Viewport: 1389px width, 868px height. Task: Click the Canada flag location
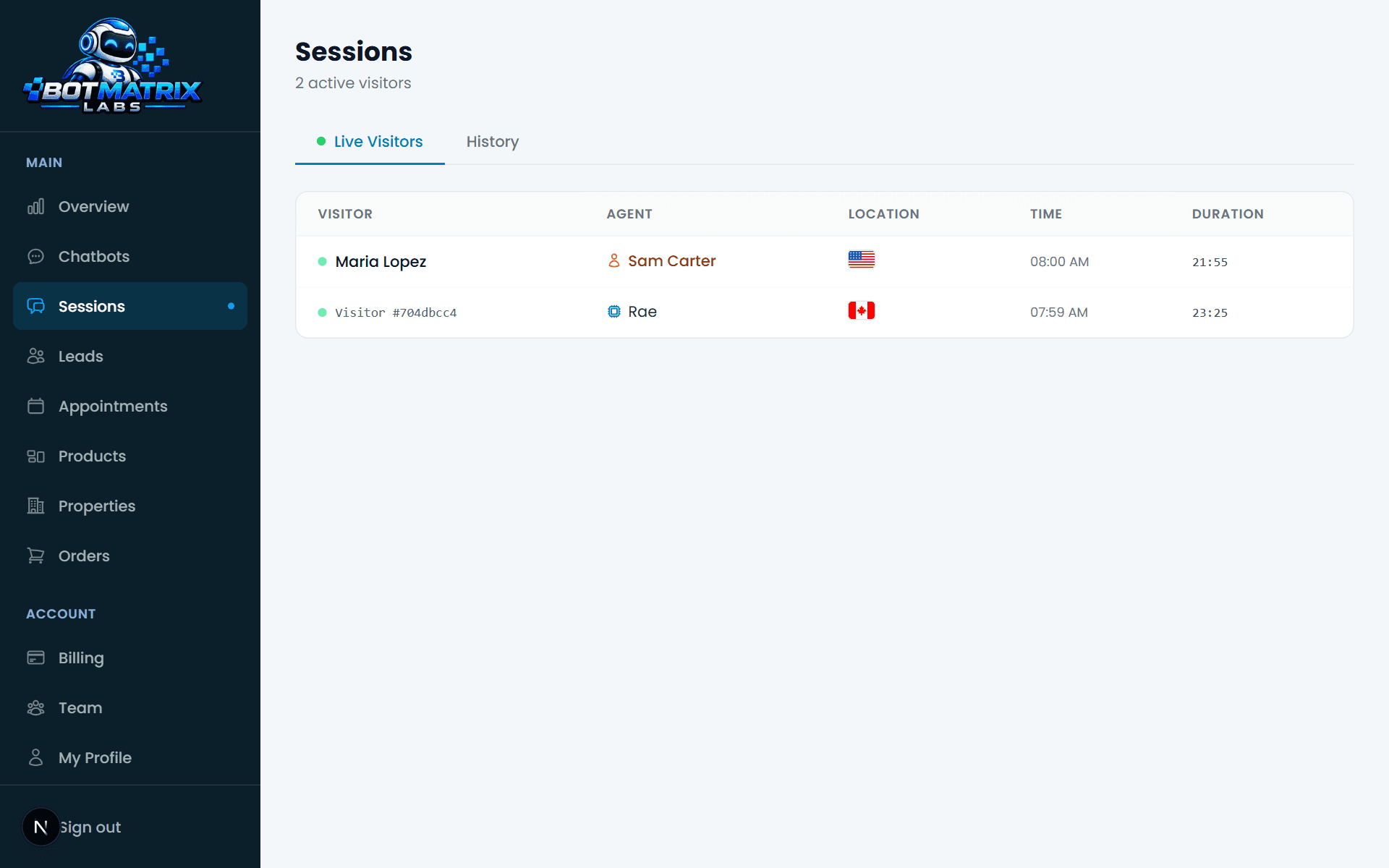pyautogui.click(x=862, y=311)
